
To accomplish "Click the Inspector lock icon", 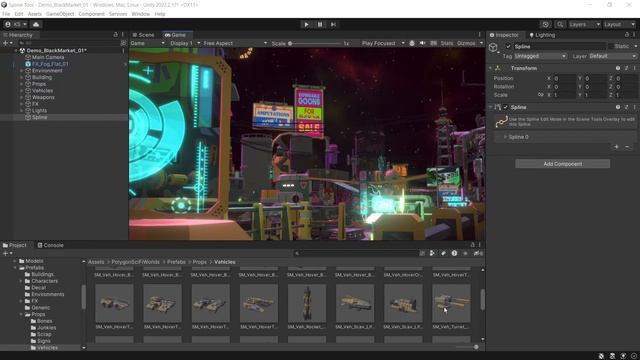I will tap(627, 35).
